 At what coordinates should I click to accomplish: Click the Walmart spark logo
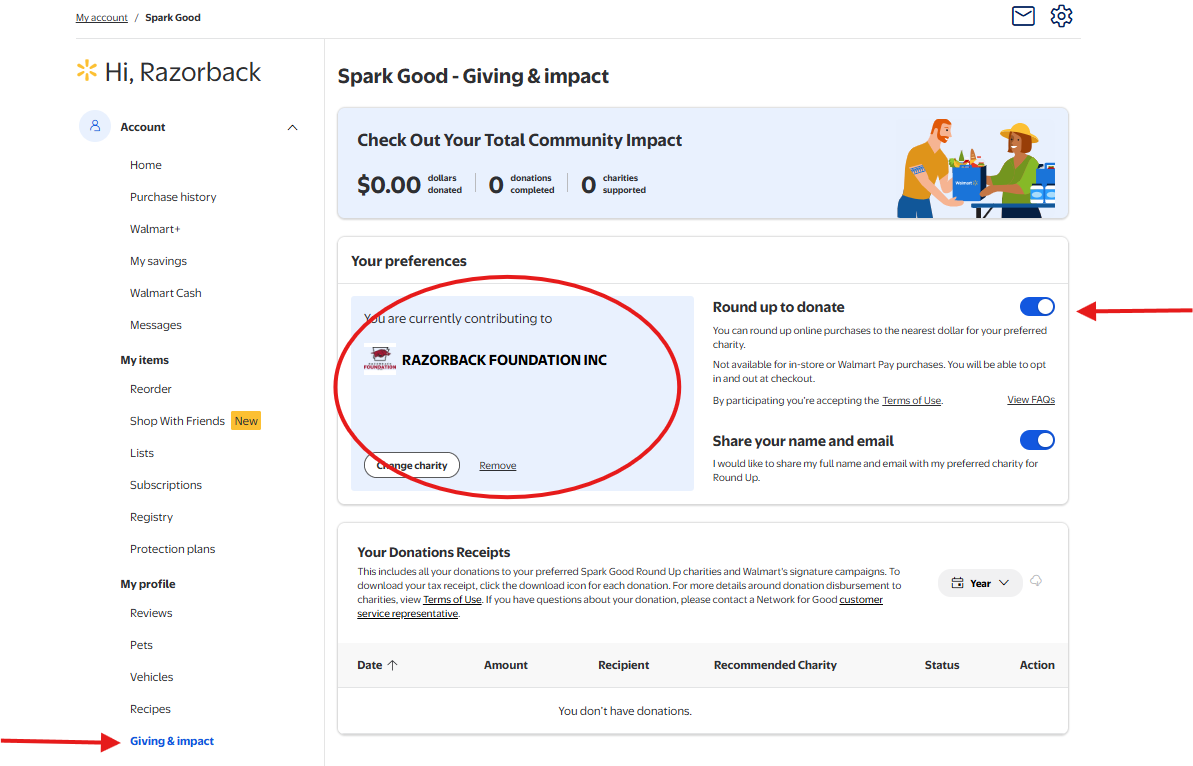87,71
